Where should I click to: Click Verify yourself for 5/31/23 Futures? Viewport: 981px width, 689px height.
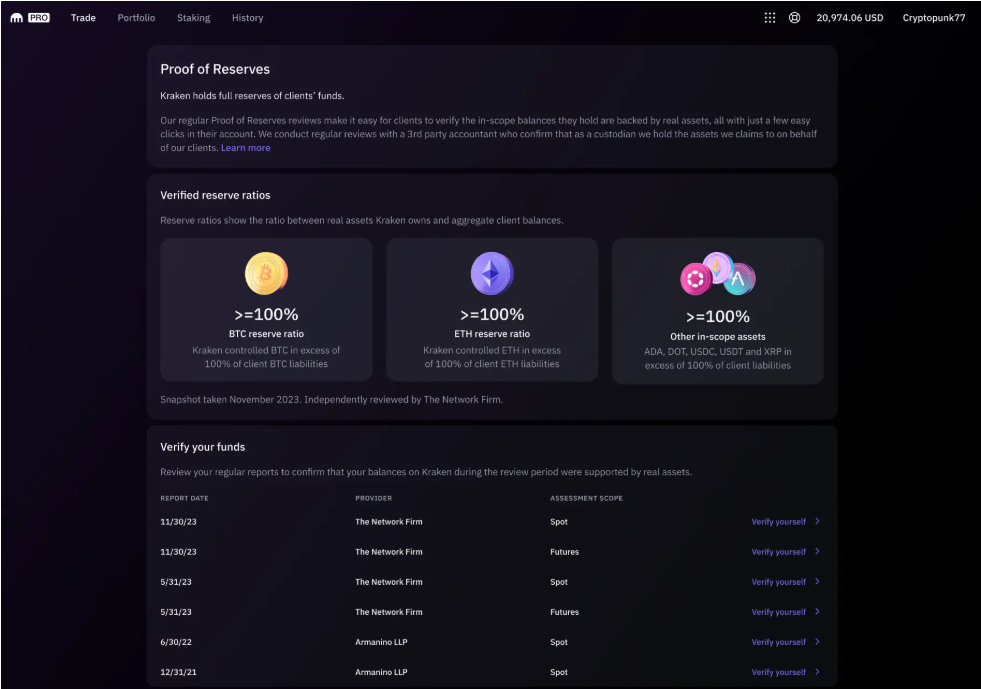[x=778, y=612]
